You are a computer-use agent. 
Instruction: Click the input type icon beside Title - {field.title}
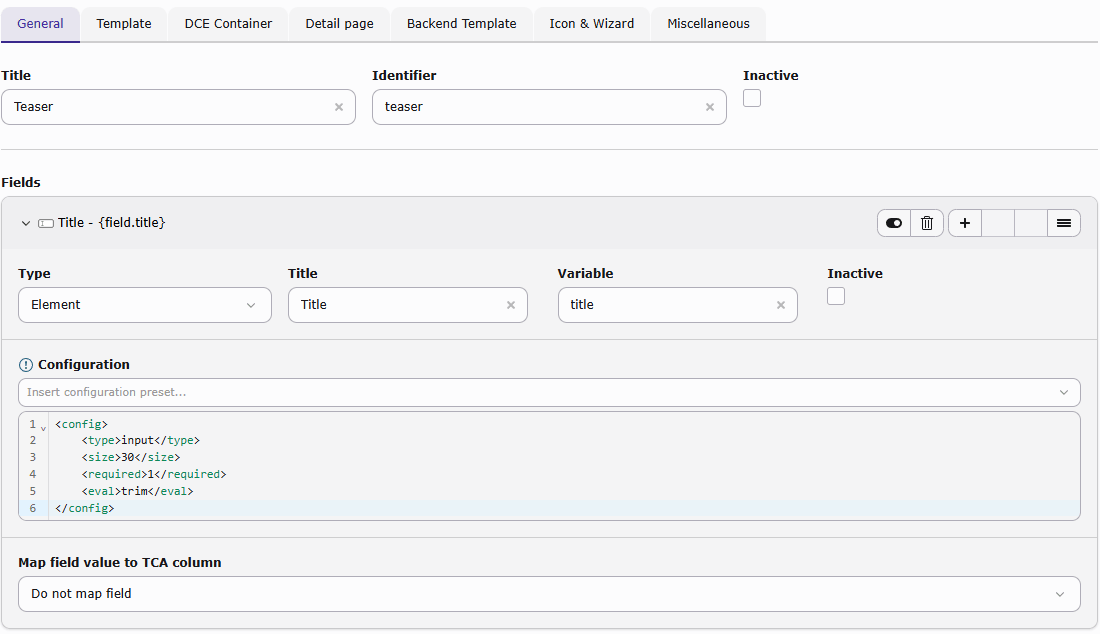click(x=46, y=223)
